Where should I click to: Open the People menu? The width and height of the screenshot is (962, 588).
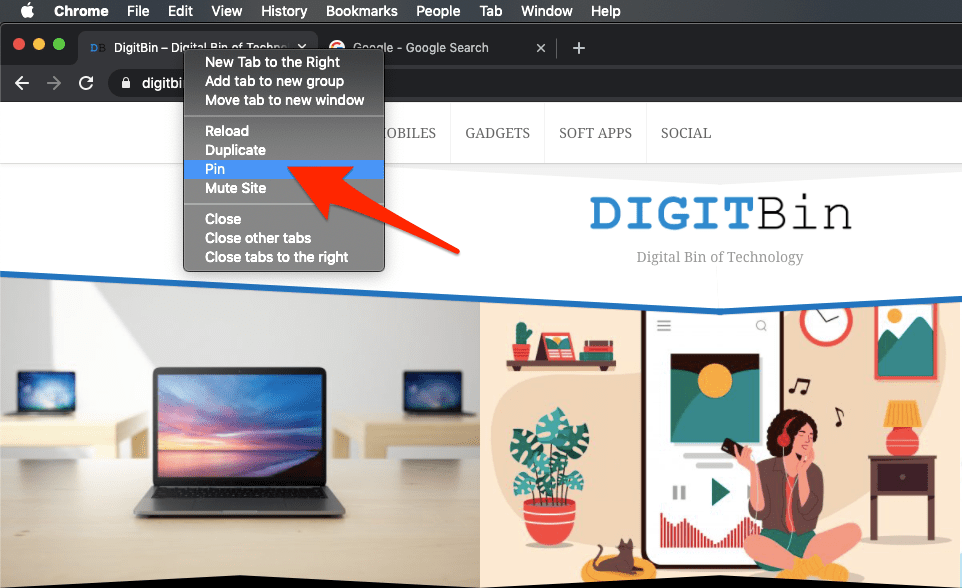[x=438, y=11]
